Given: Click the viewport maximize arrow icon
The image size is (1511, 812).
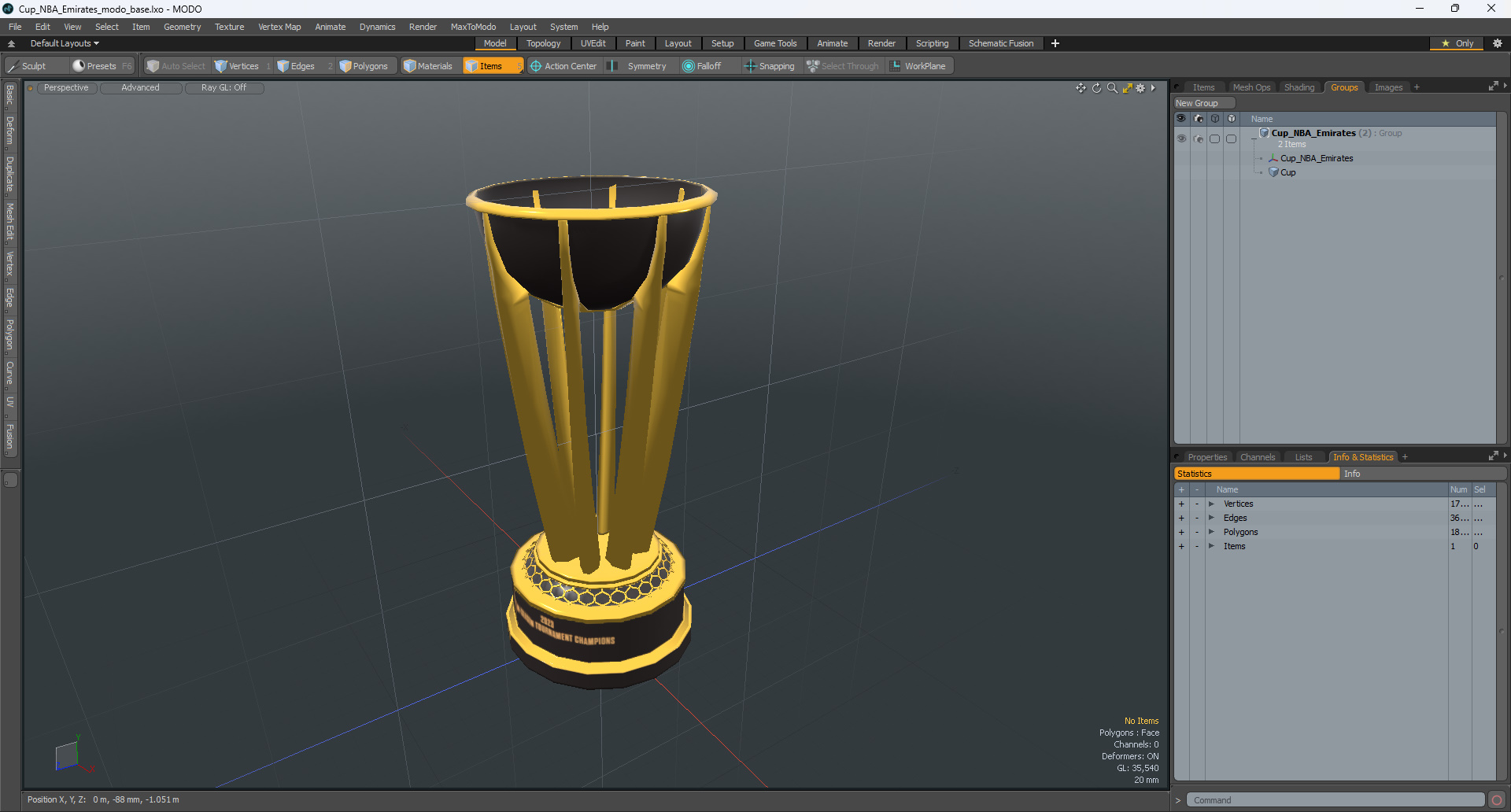Looking at the screenshot, I should pyautogui.click(x=1127, y=88).
